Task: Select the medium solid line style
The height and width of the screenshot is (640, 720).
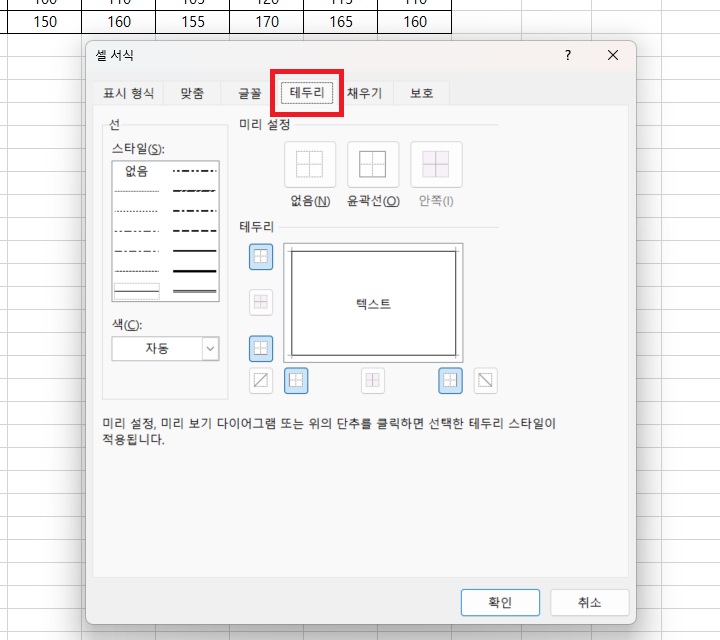Action: click(195, 251)
